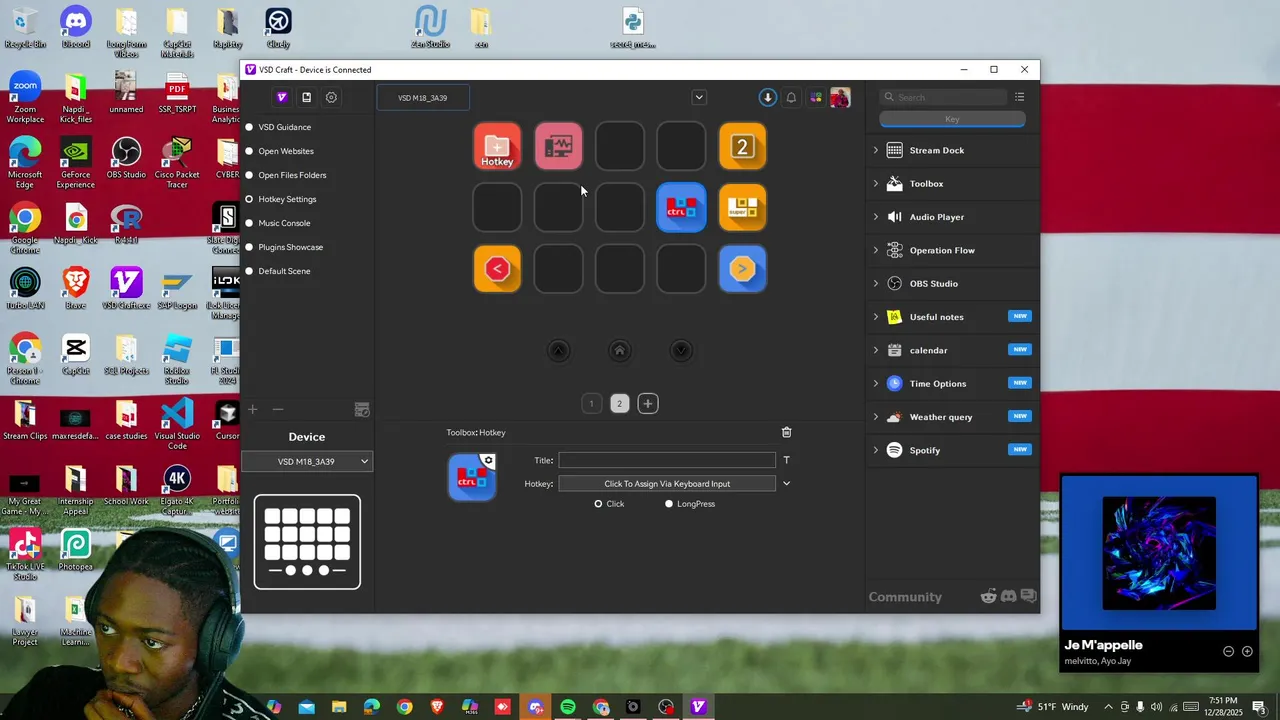The image size is (1280, 720).
Task: Open the Device VSD M18_3A39 dropdown
Action: coord(307,461)
